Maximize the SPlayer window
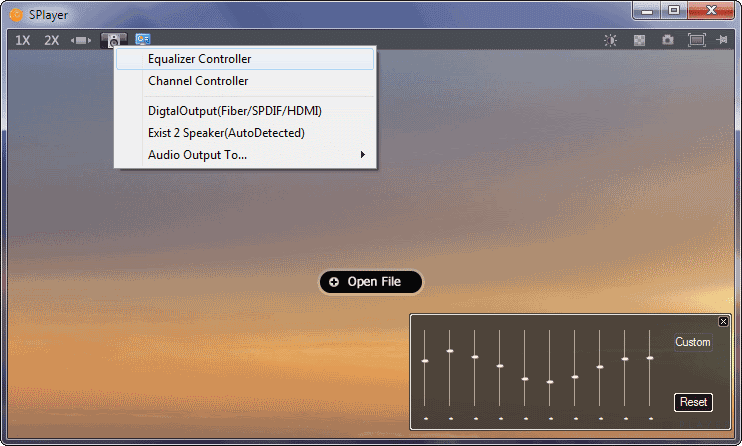 pyautogui.click(x=674, y=11)
